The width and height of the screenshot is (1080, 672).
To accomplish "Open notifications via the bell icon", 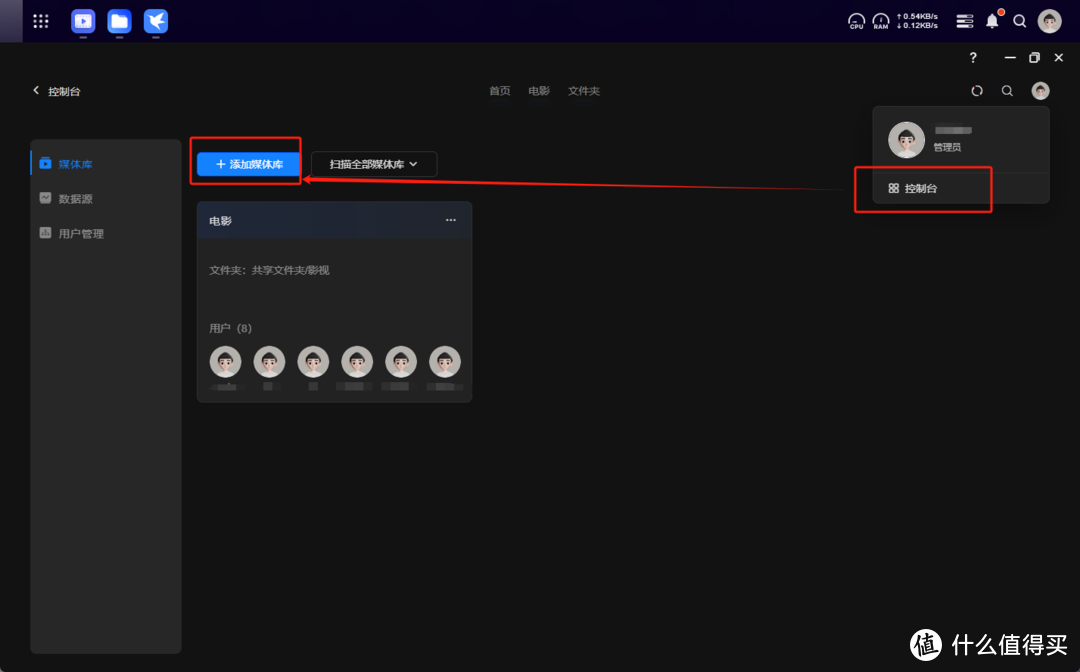I will (x=991, y=20).
